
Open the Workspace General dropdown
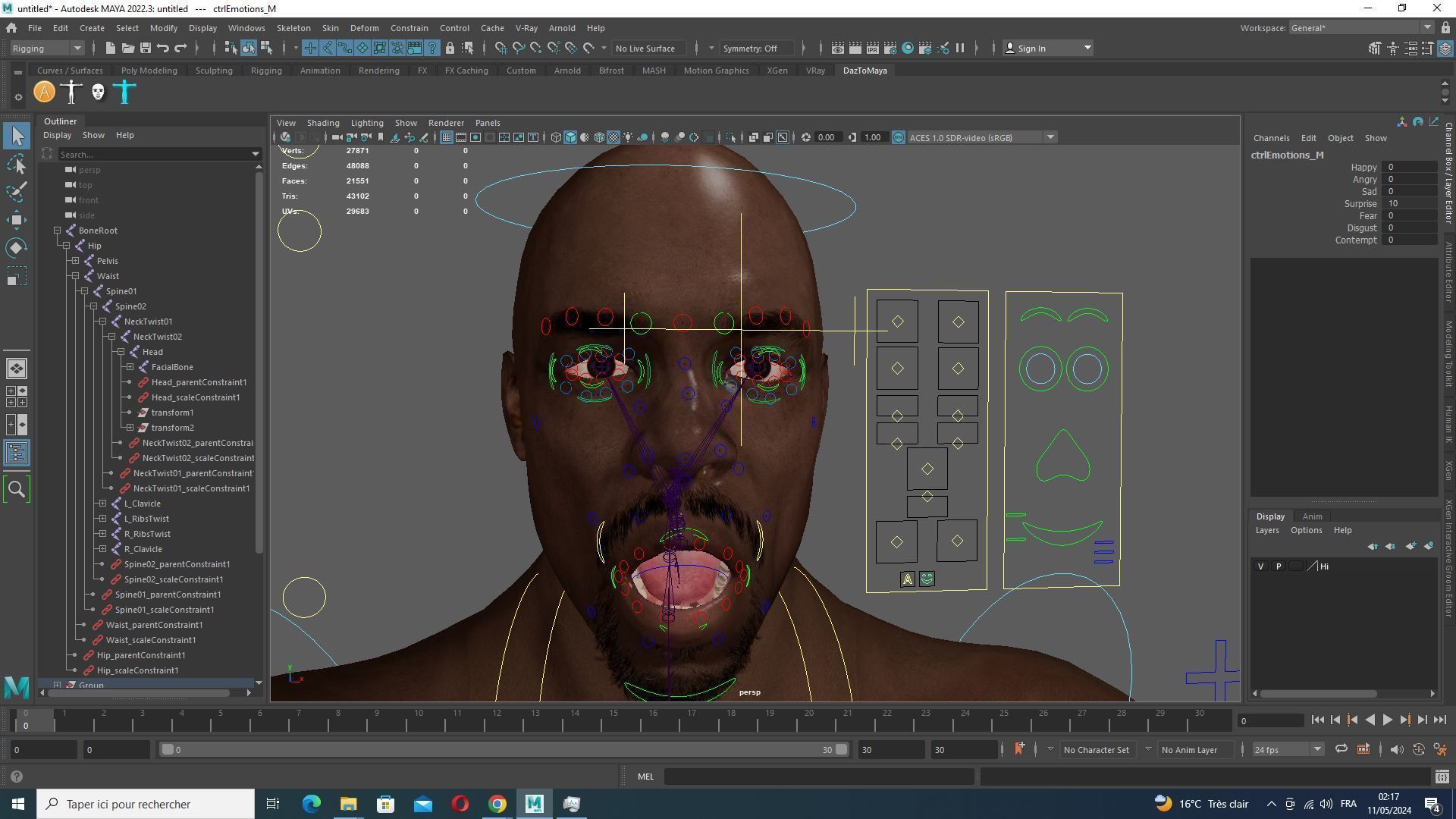coord(1360,28)
